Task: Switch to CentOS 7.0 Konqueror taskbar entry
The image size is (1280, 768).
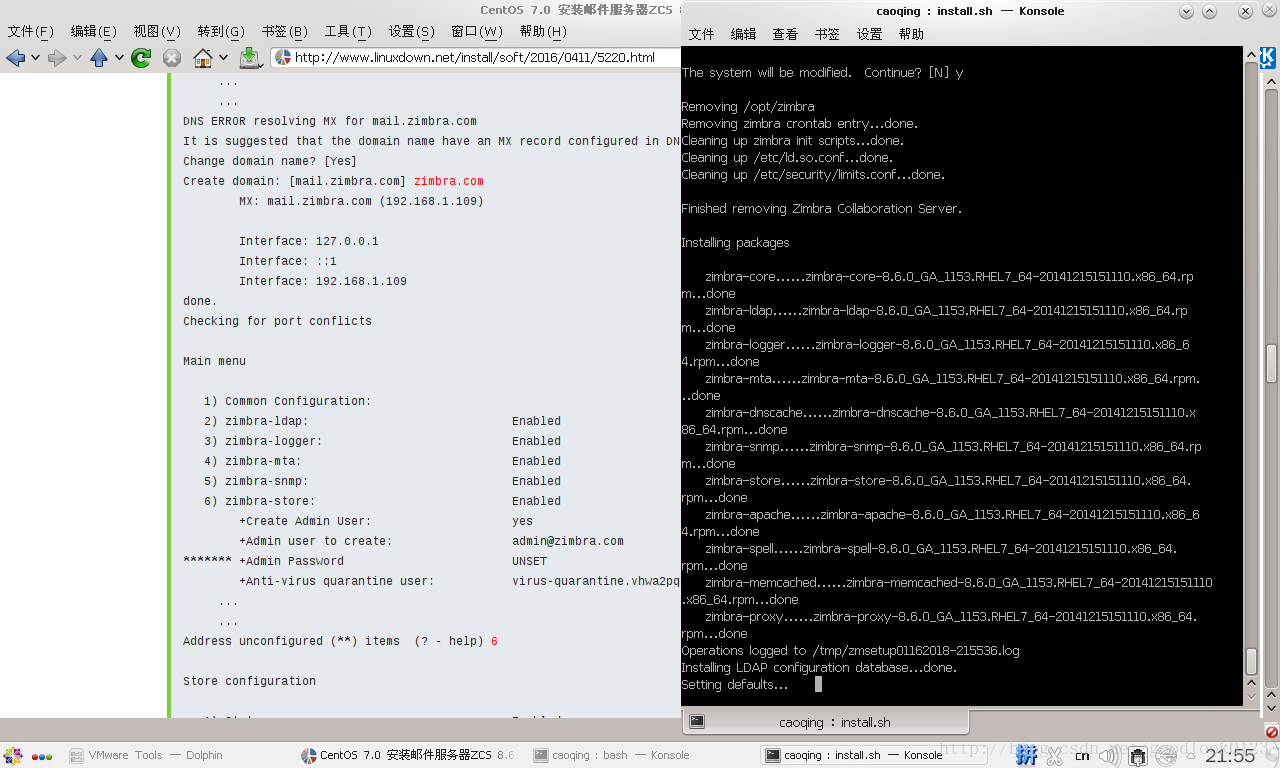Action: [x=410, y=755]
